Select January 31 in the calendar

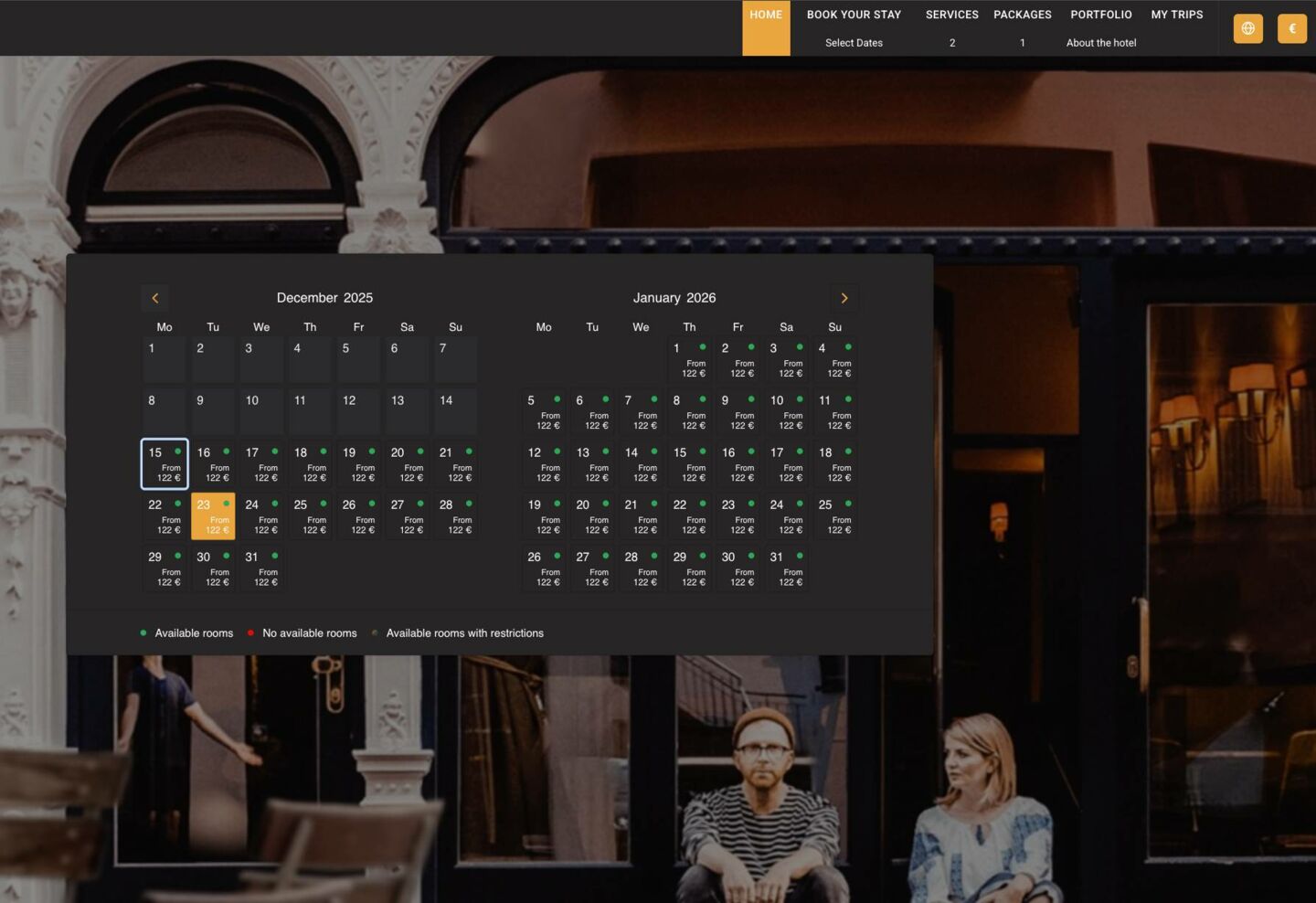[787, 568]
